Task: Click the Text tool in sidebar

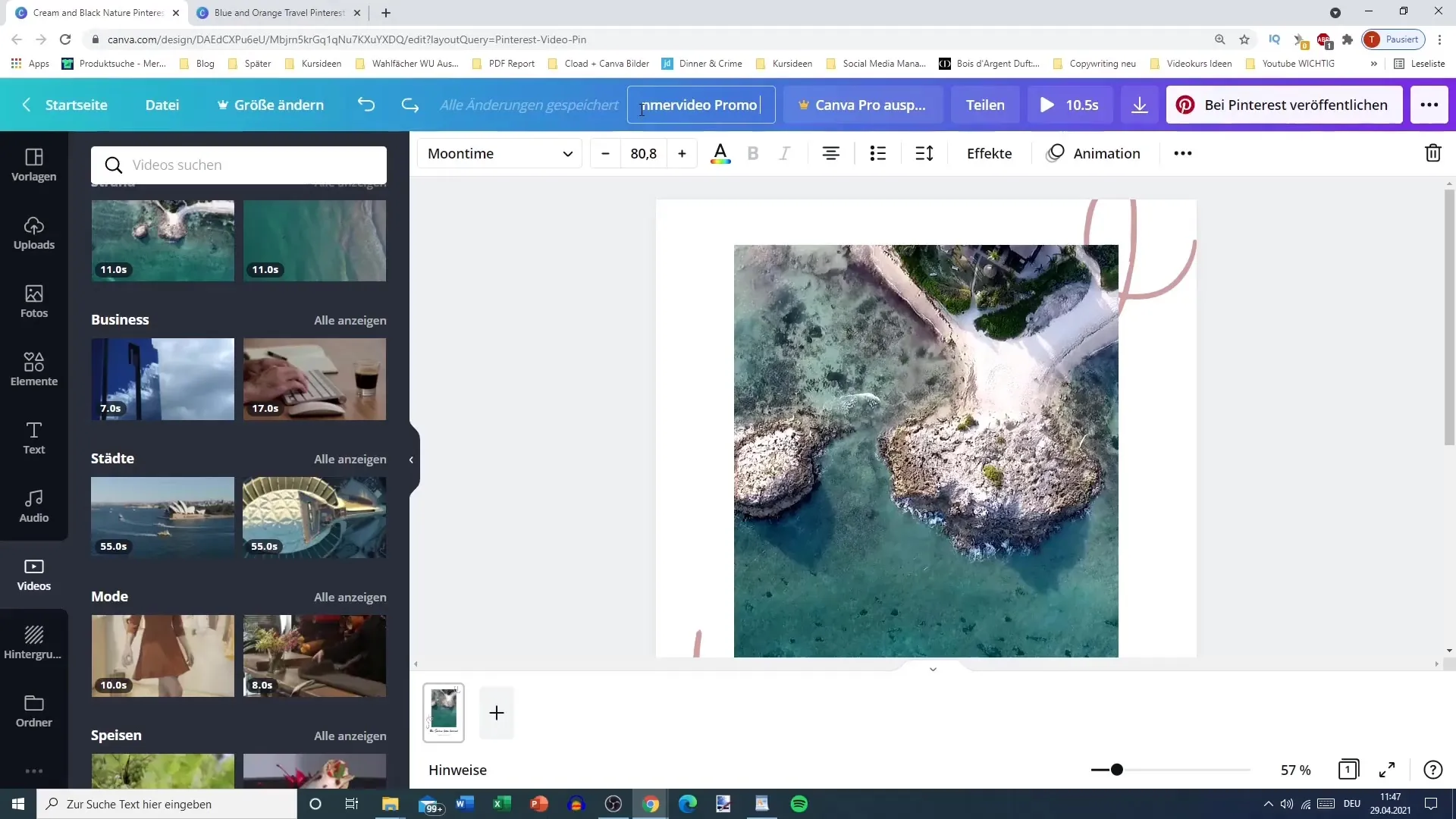Action: coord(33,437)
